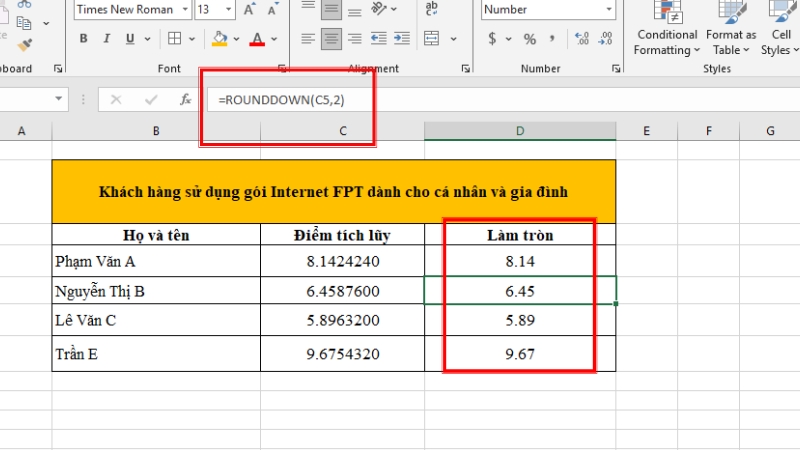This screenshot has height=450, width=800.
Task: Toggle Bold formatting
Action: click(x=84, y=39)
